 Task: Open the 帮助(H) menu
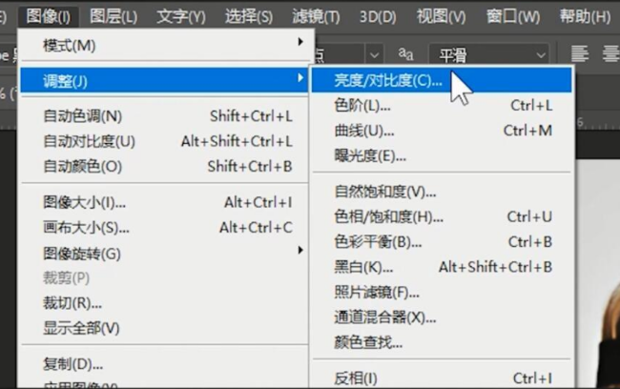[585, 17]
